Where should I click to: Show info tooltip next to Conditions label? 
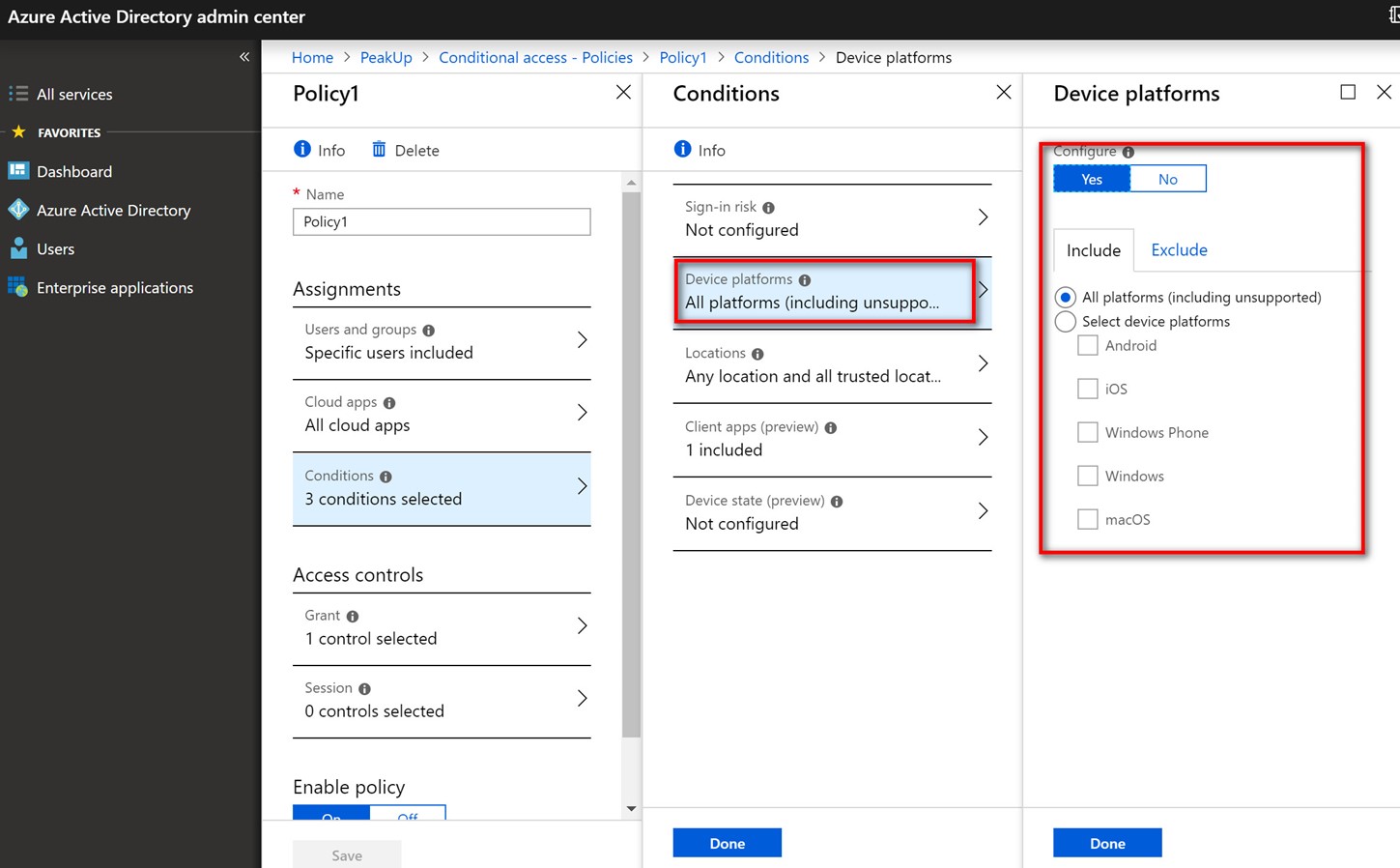[386, 477]
